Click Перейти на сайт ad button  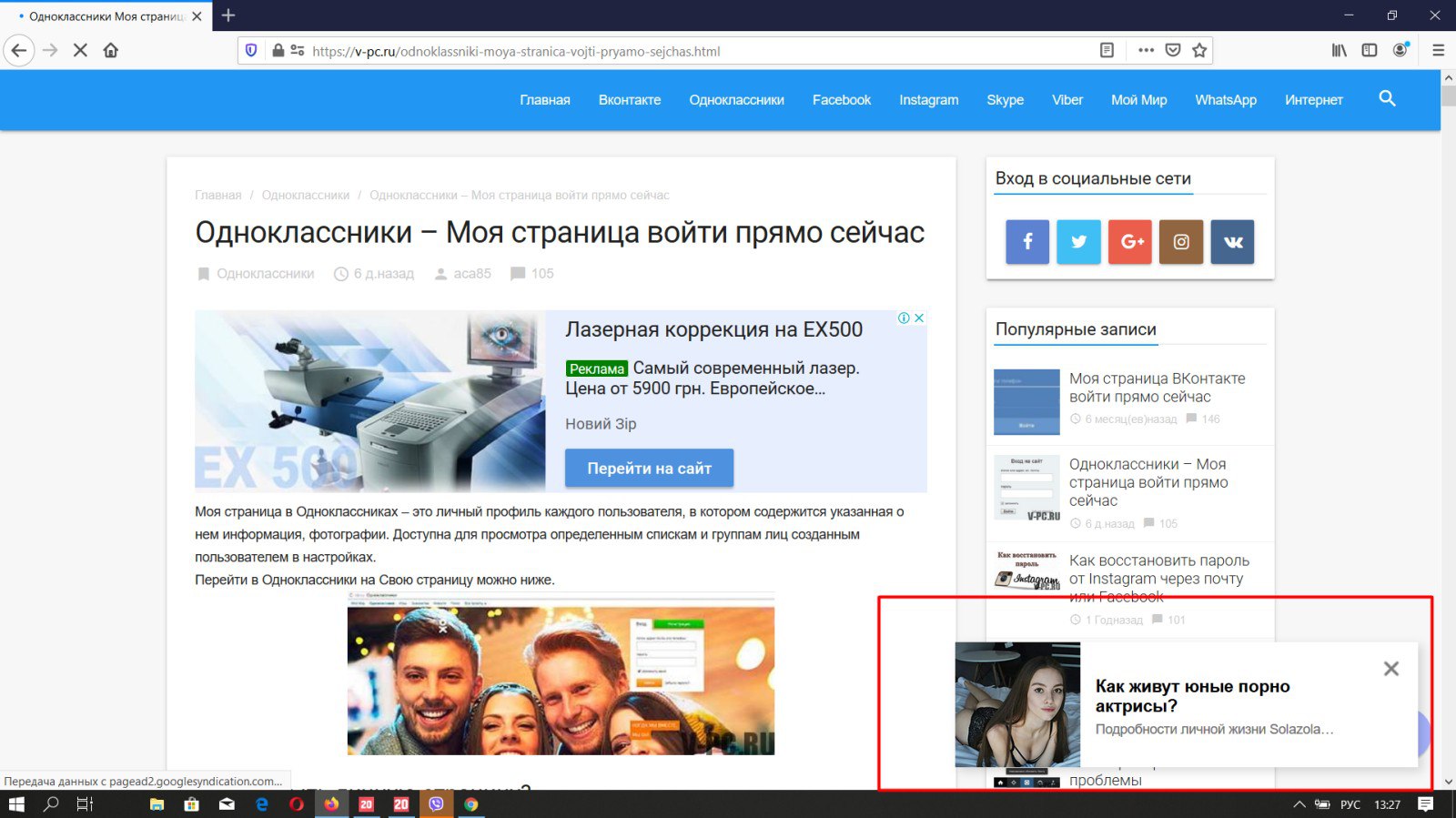649,469
